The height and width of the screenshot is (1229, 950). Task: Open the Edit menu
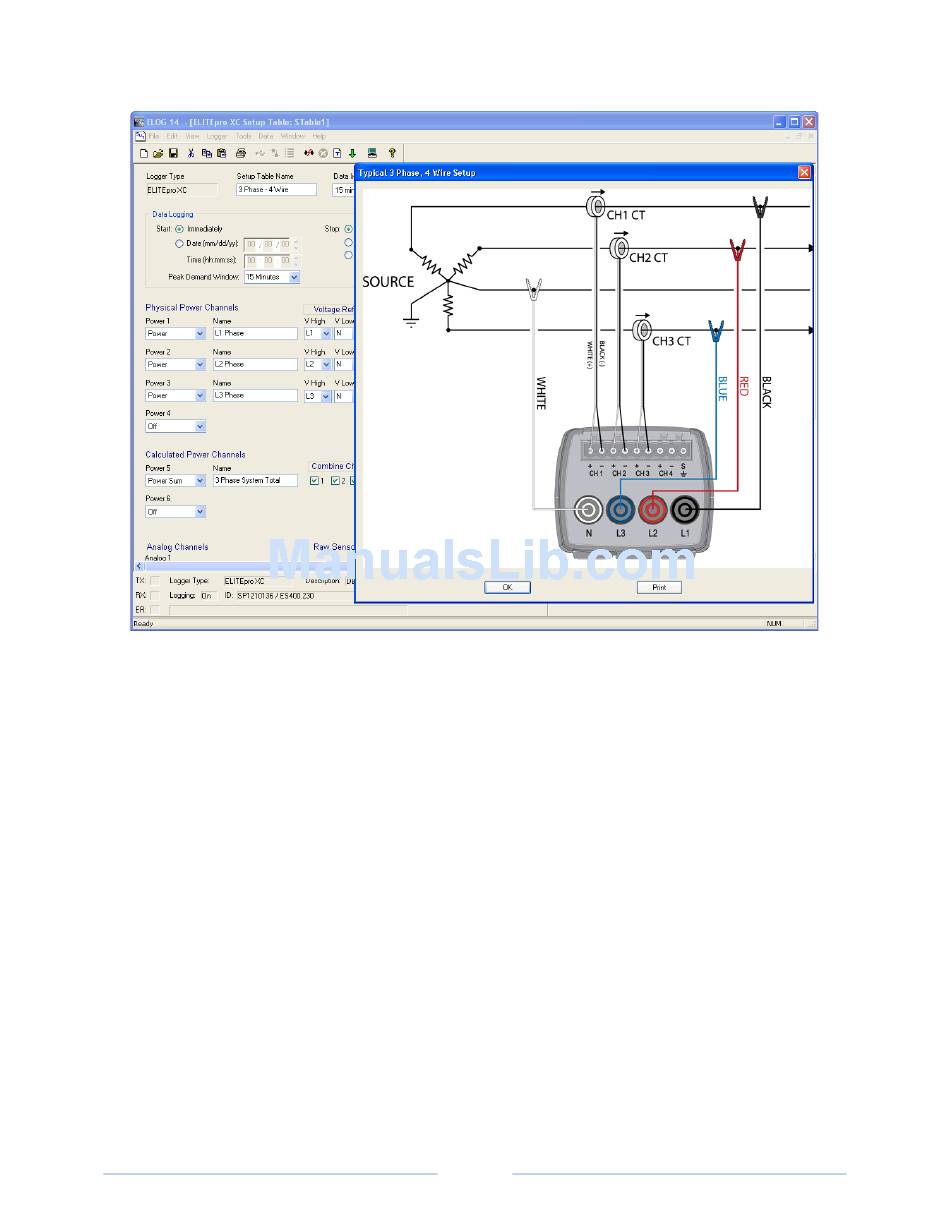(172, 136)
